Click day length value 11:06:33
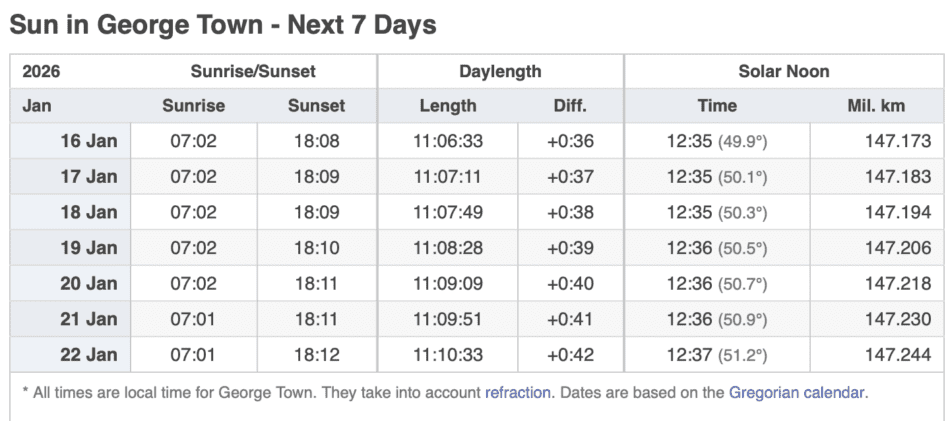This screenshot has width=950, height=421. [447, 141]
